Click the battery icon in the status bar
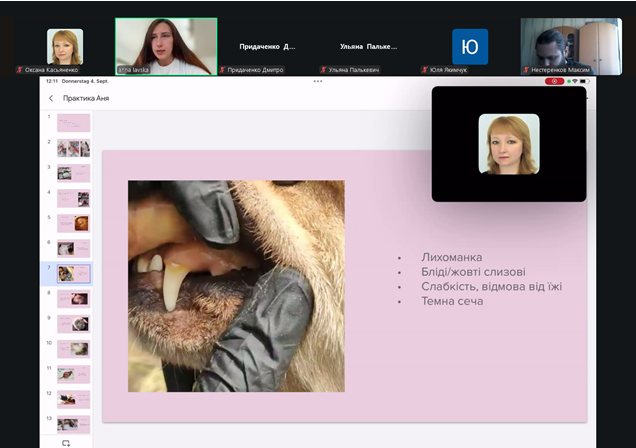This screenshot has width=636, height=448. 583,81
